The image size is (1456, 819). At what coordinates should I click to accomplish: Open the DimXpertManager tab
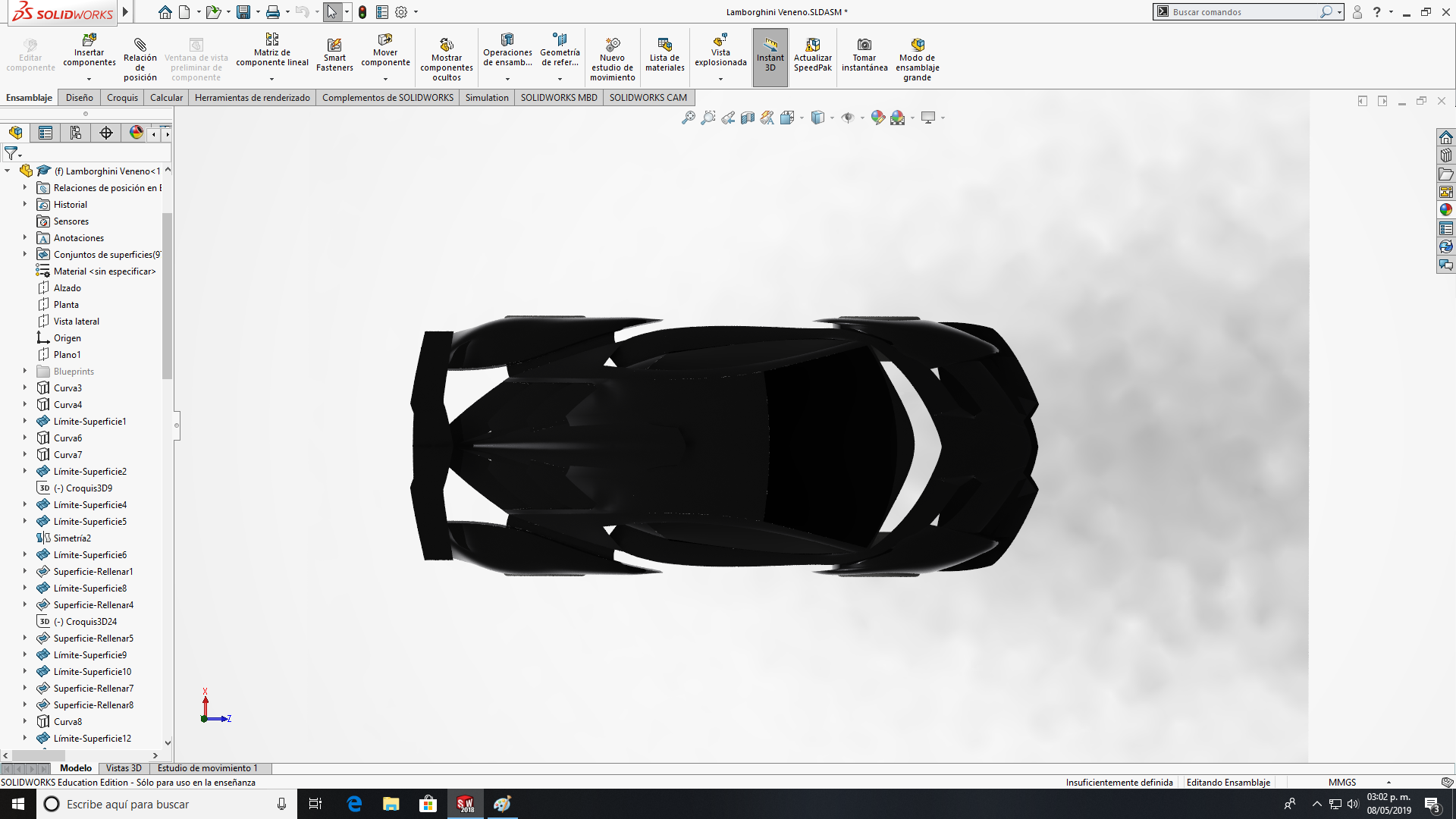[106, 133]
